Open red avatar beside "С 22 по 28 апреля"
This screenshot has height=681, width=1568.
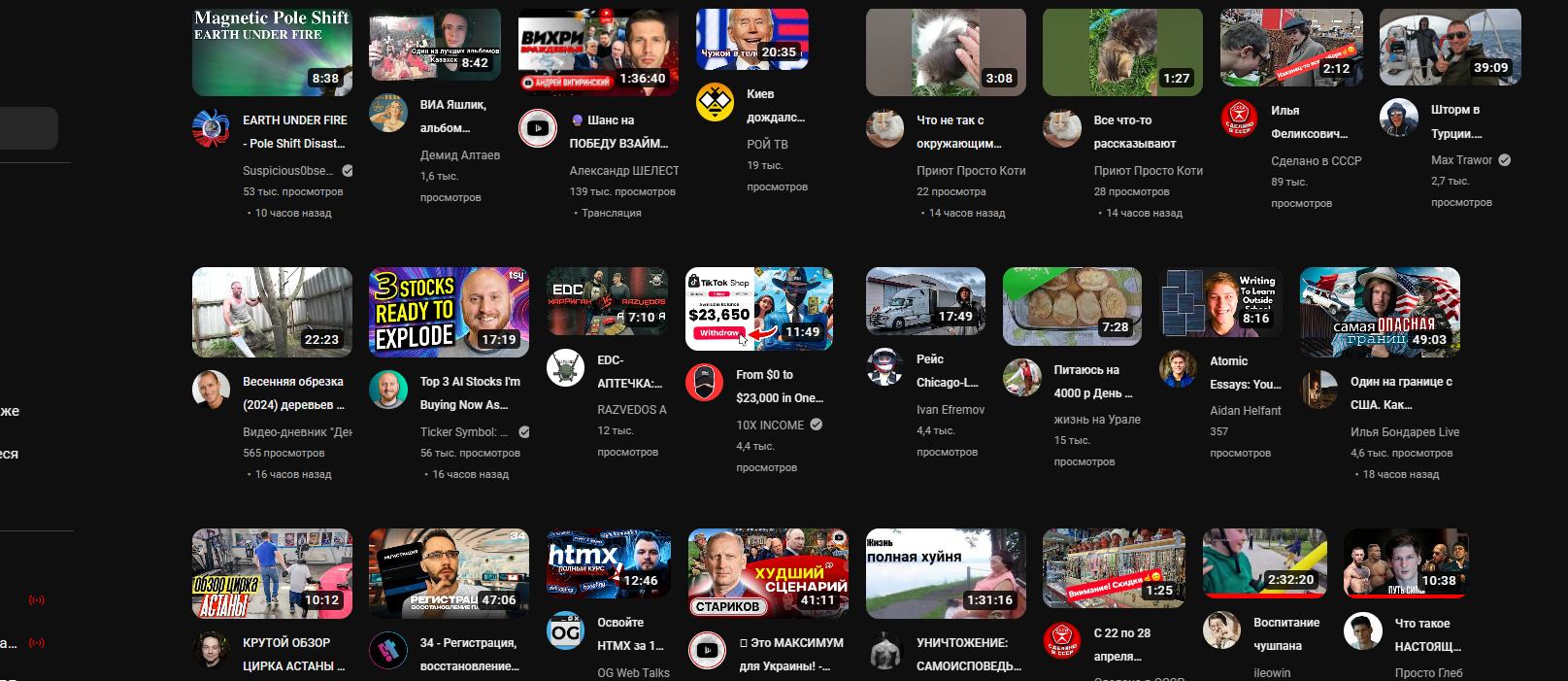(x=1061, y=641)
